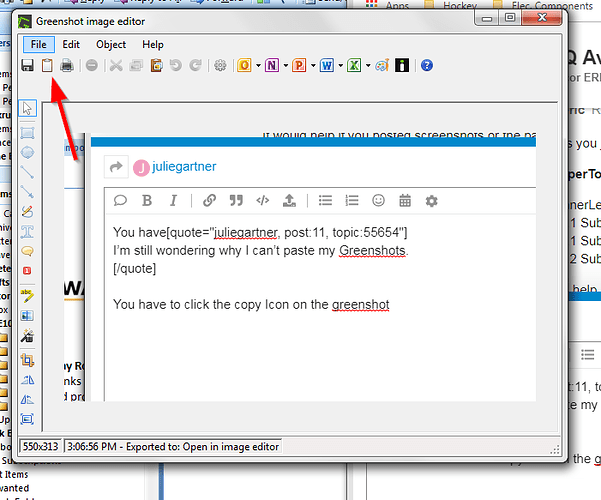Select the crop tool
This screenshot has height=500, width=601.
[x=27, y=360]
